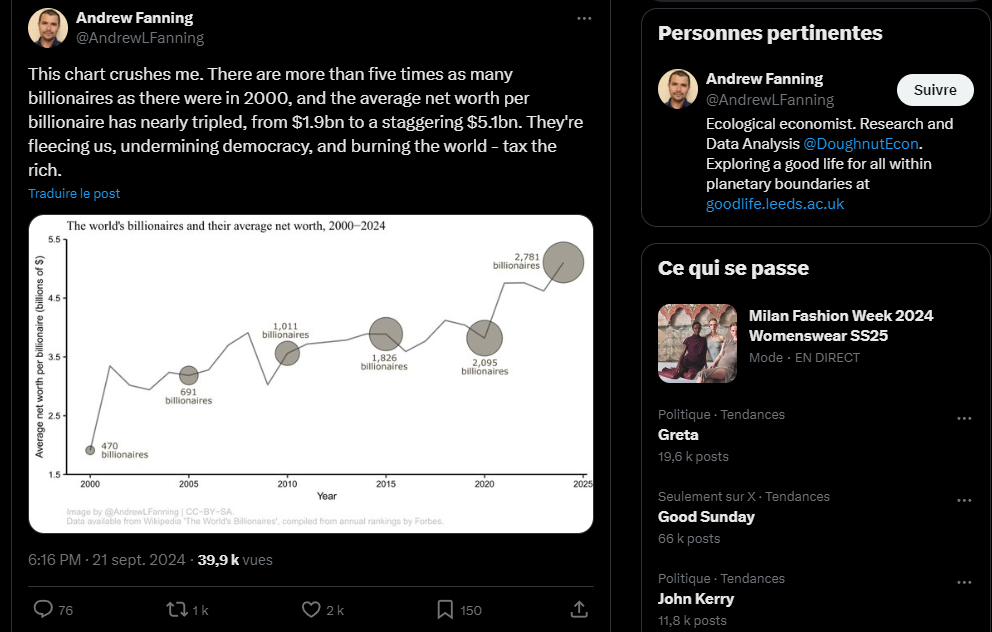The width and height of the screenshot is (992, 632).
Task: Bookmark this post
Action: [446, 609]
